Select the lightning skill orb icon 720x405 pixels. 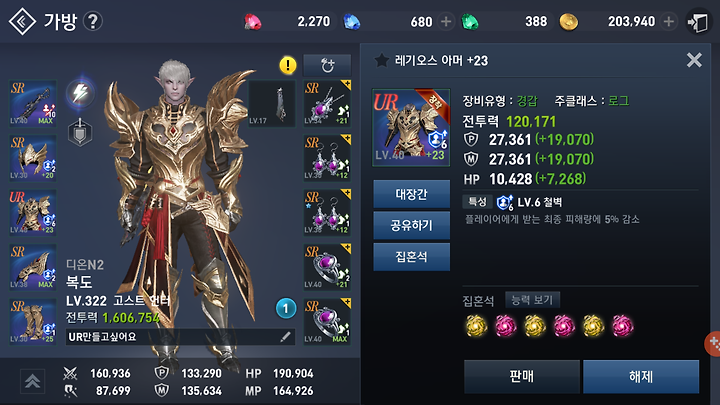[80, 93]
